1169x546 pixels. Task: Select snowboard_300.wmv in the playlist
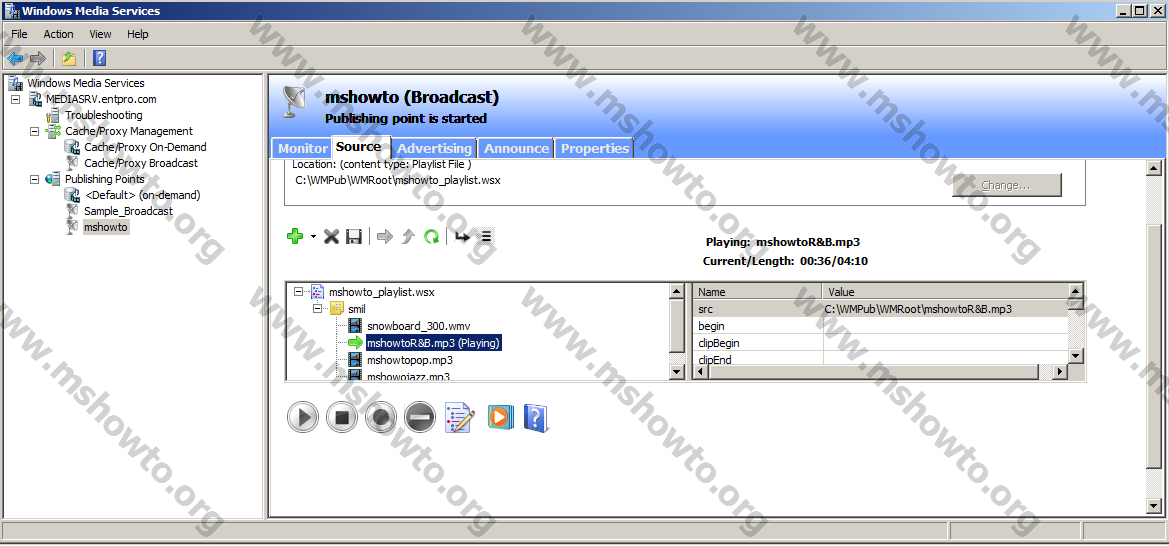point(418,326)
